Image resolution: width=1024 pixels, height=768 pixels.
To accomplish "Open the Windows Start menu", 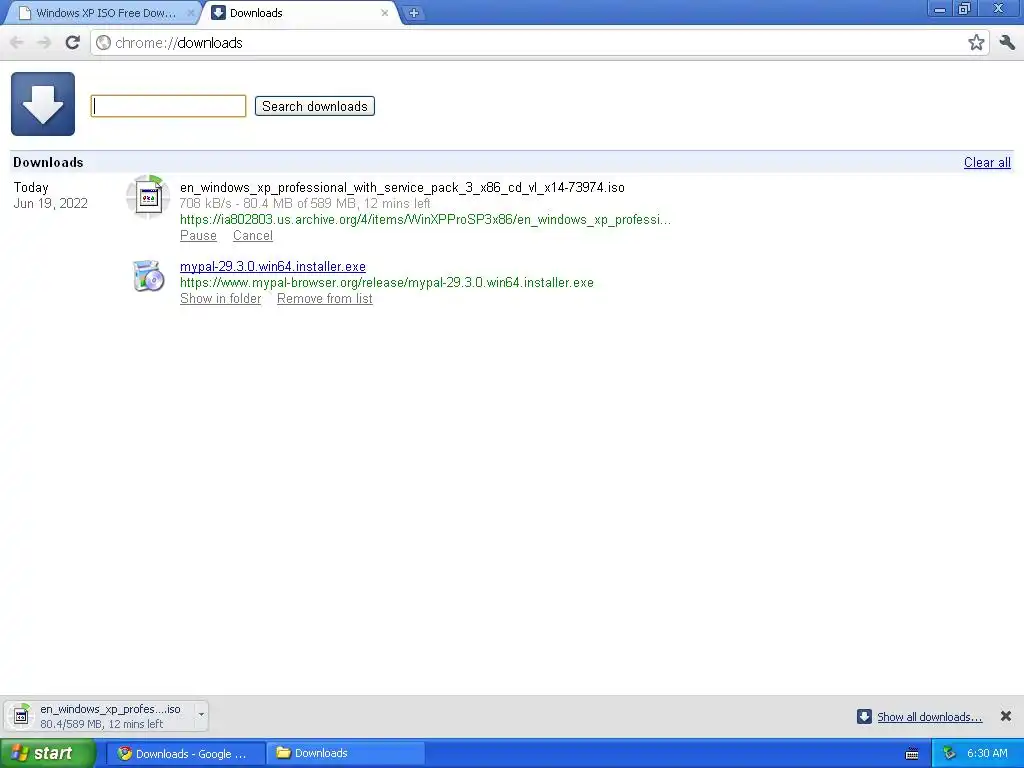I will [47, 753].
